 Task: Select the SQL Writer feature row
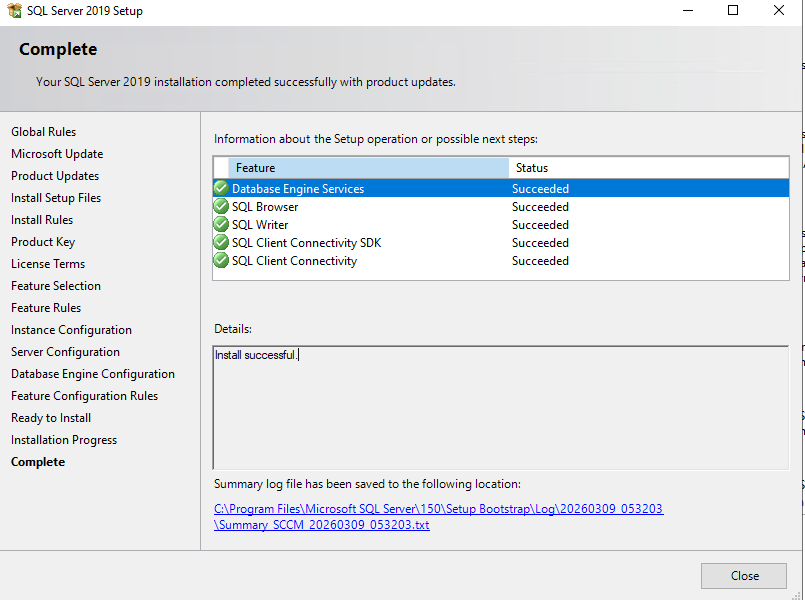(x=260, y=225)
